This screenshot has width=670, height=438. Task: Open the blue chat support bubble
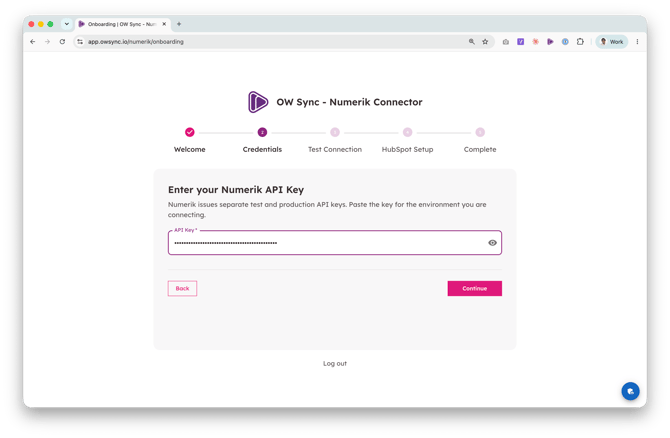click(x=630, y=391)
